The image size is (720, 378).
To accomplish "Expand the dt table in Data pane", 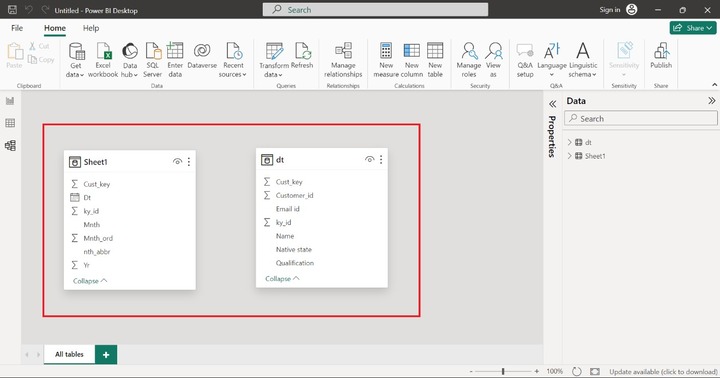I will [x=569, y=142].
